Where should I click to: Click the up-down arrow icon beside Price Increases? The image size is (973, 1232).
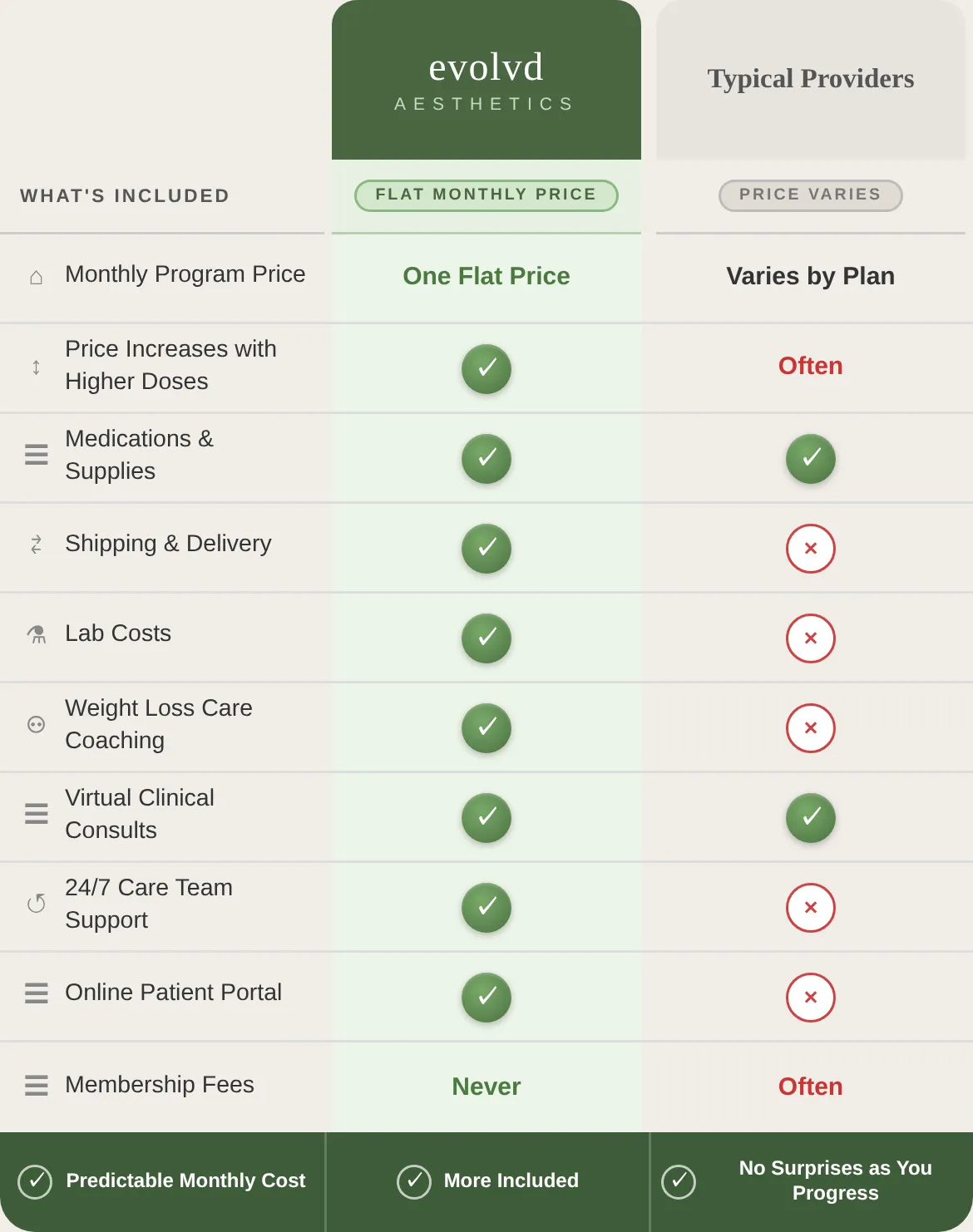[x=36, y=367]
